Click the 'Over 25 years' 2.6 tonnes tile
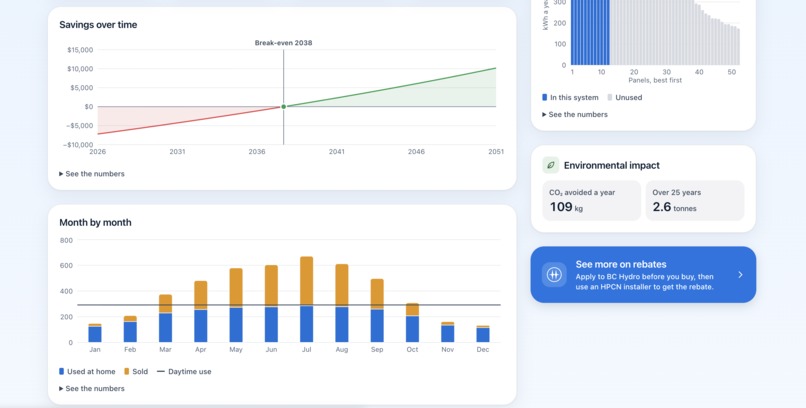 pyautogui.click(x=695, y=200)
